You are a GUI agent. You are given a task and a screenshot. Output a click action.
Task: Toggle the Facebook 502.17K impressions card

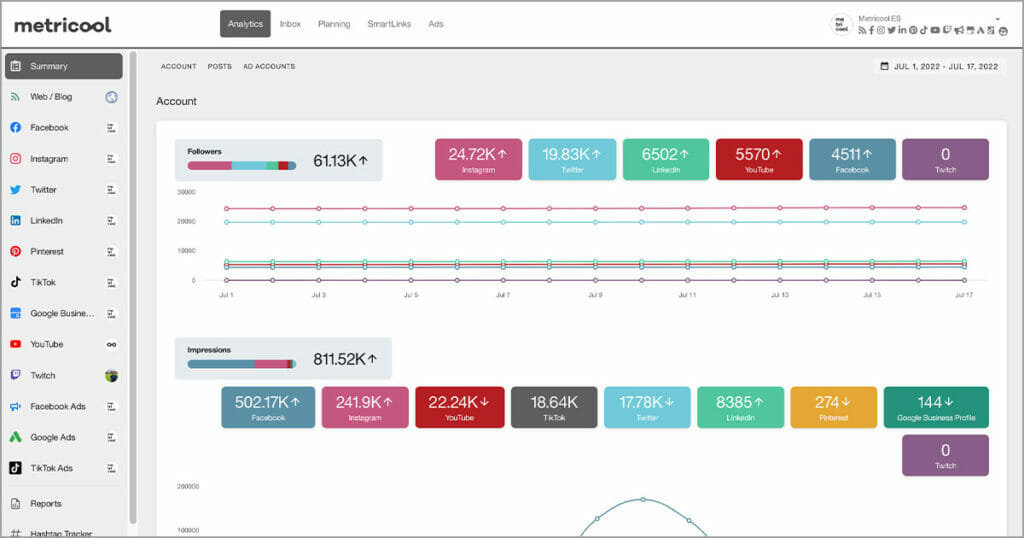pyautogui.click(x=268, y=407)
